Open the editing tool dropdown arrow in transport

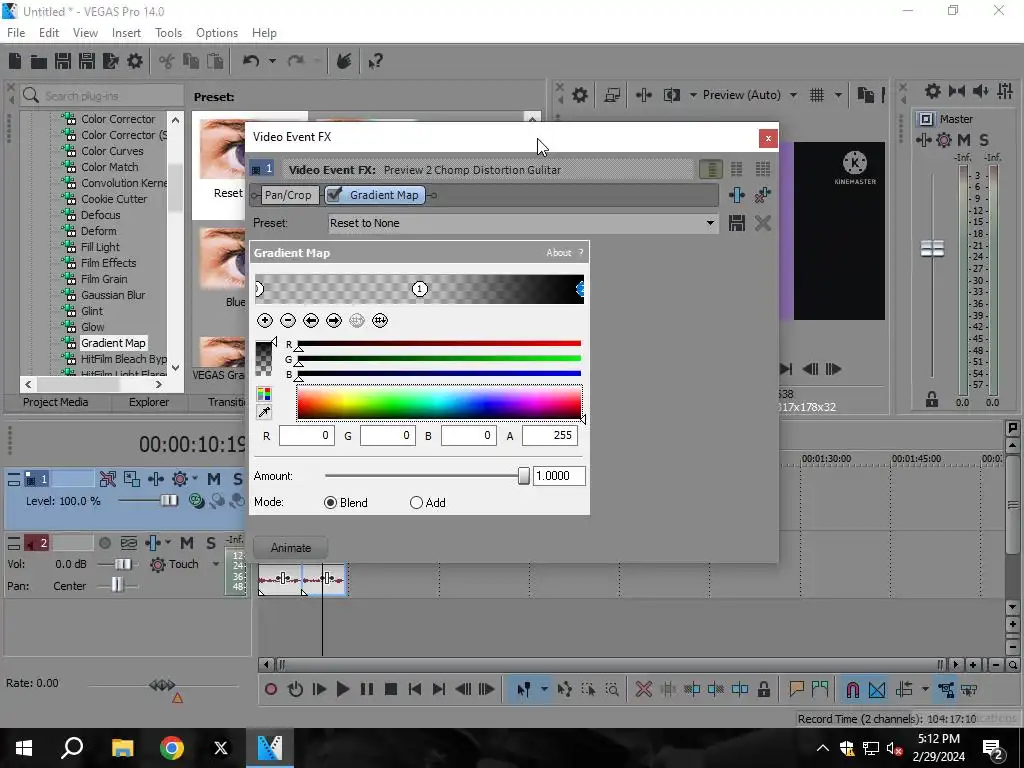pos(544,689)
